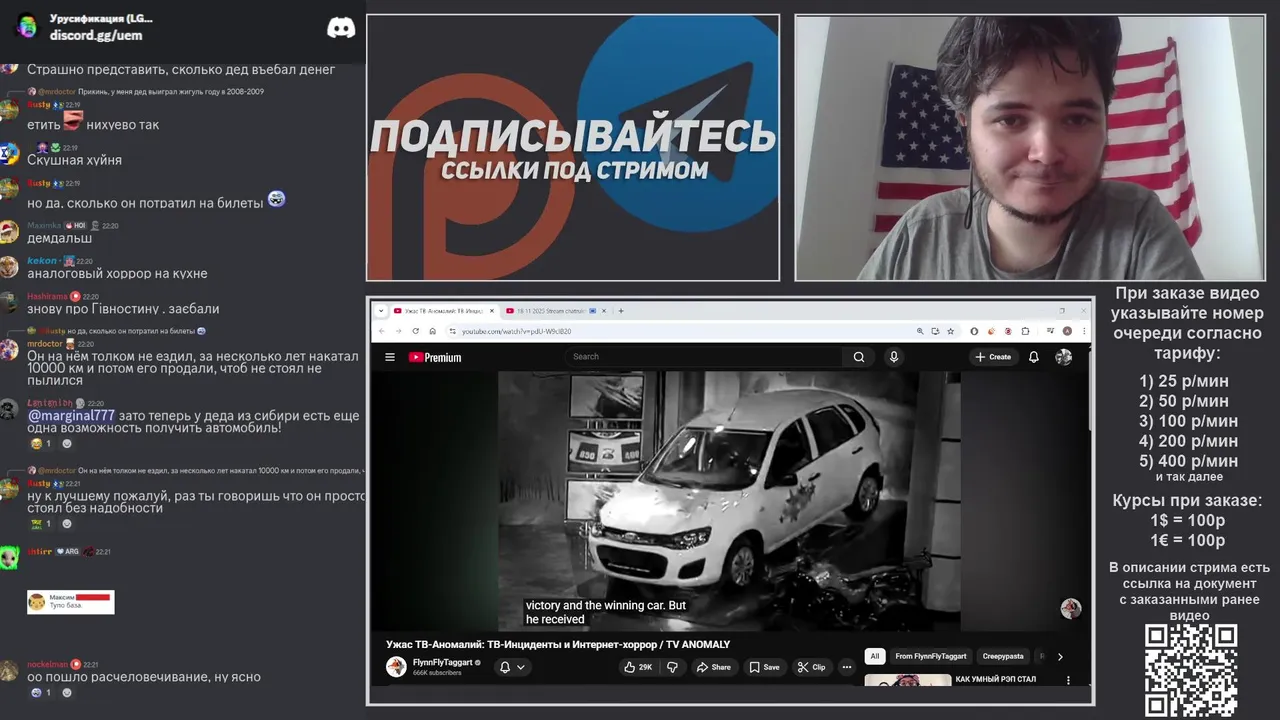Click the site info icon beside the URL
This screenshot has width=1280, height=720.
coord(452,331)
